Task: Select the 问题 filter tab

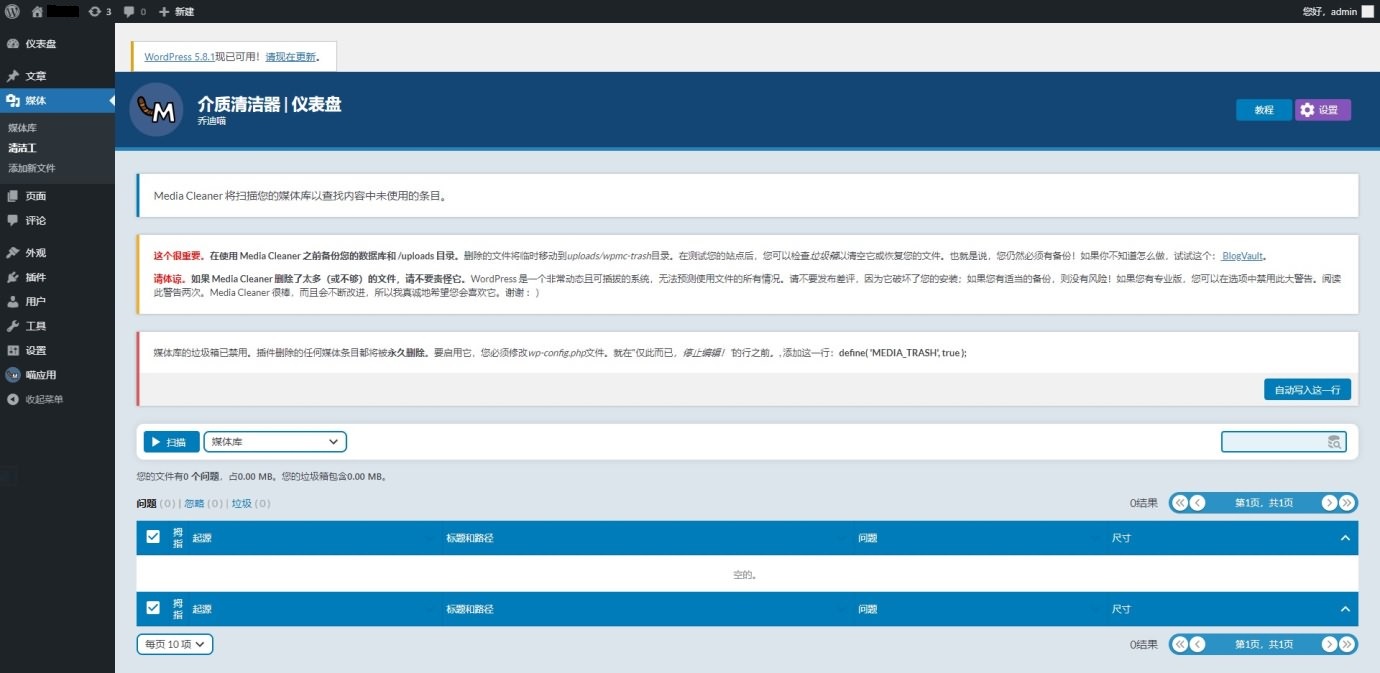Action: pyautogui.click(x=146, y=503)
